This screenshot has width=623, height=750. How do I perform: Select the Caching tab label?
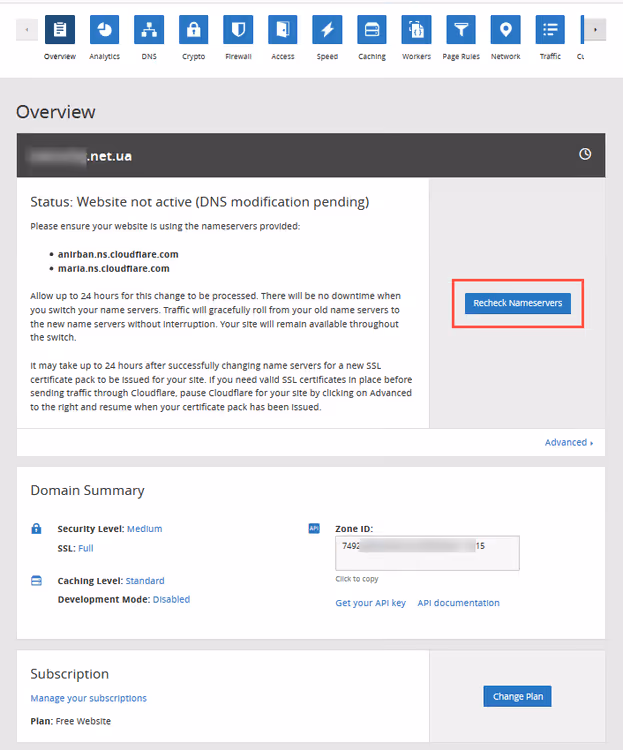point(372,56)
